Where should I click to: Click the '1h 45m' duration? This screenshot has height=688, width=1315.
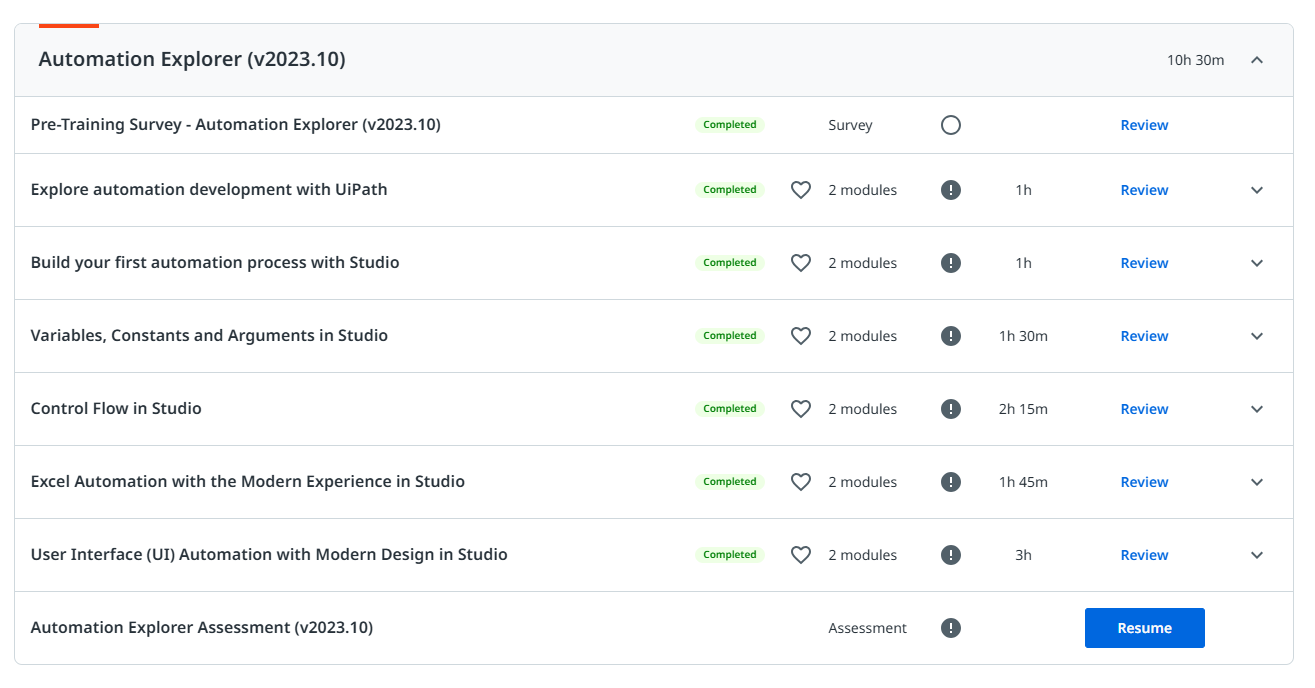pos(1023,482)
